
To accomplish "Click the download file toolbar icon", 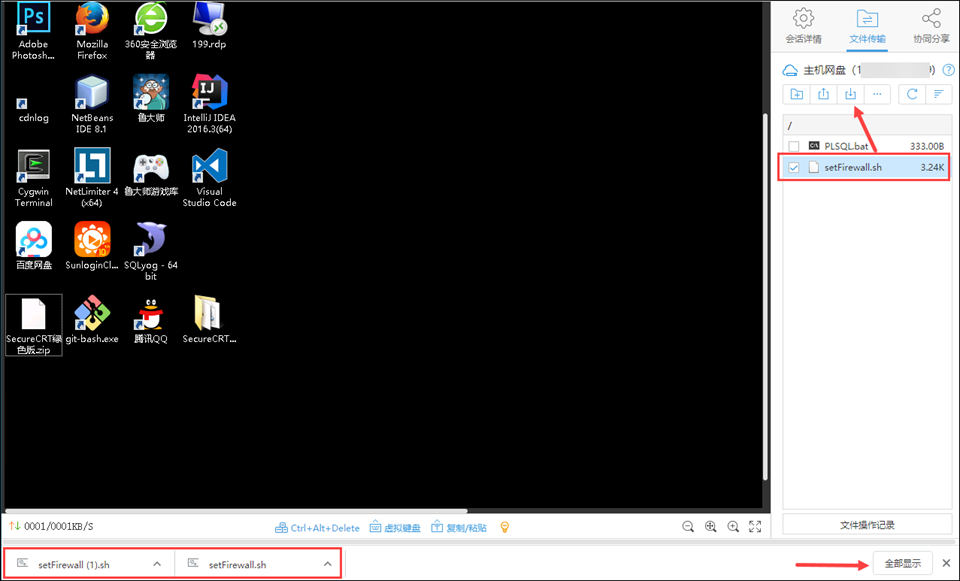I will click(850, 94).
